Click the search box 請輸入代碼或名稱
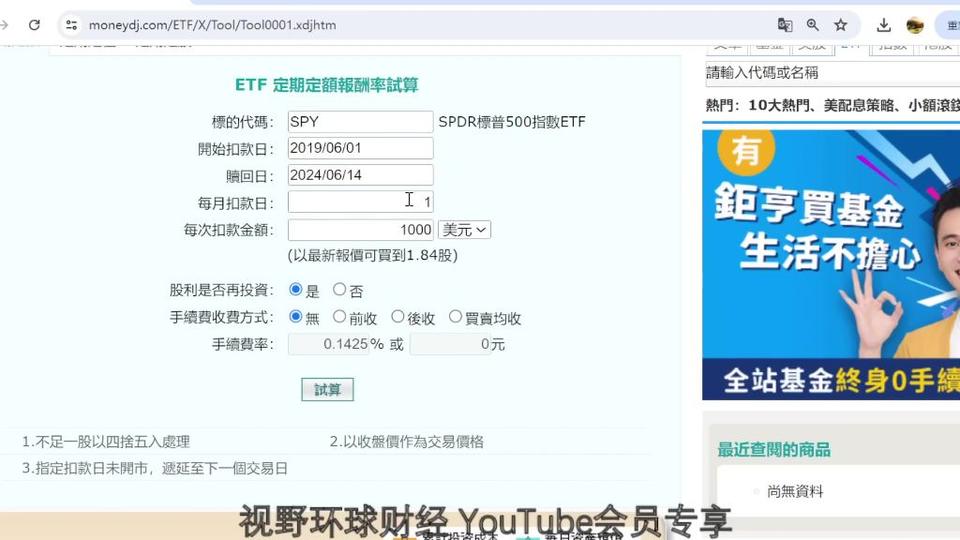Screen dimensions: 960x540 833,73
